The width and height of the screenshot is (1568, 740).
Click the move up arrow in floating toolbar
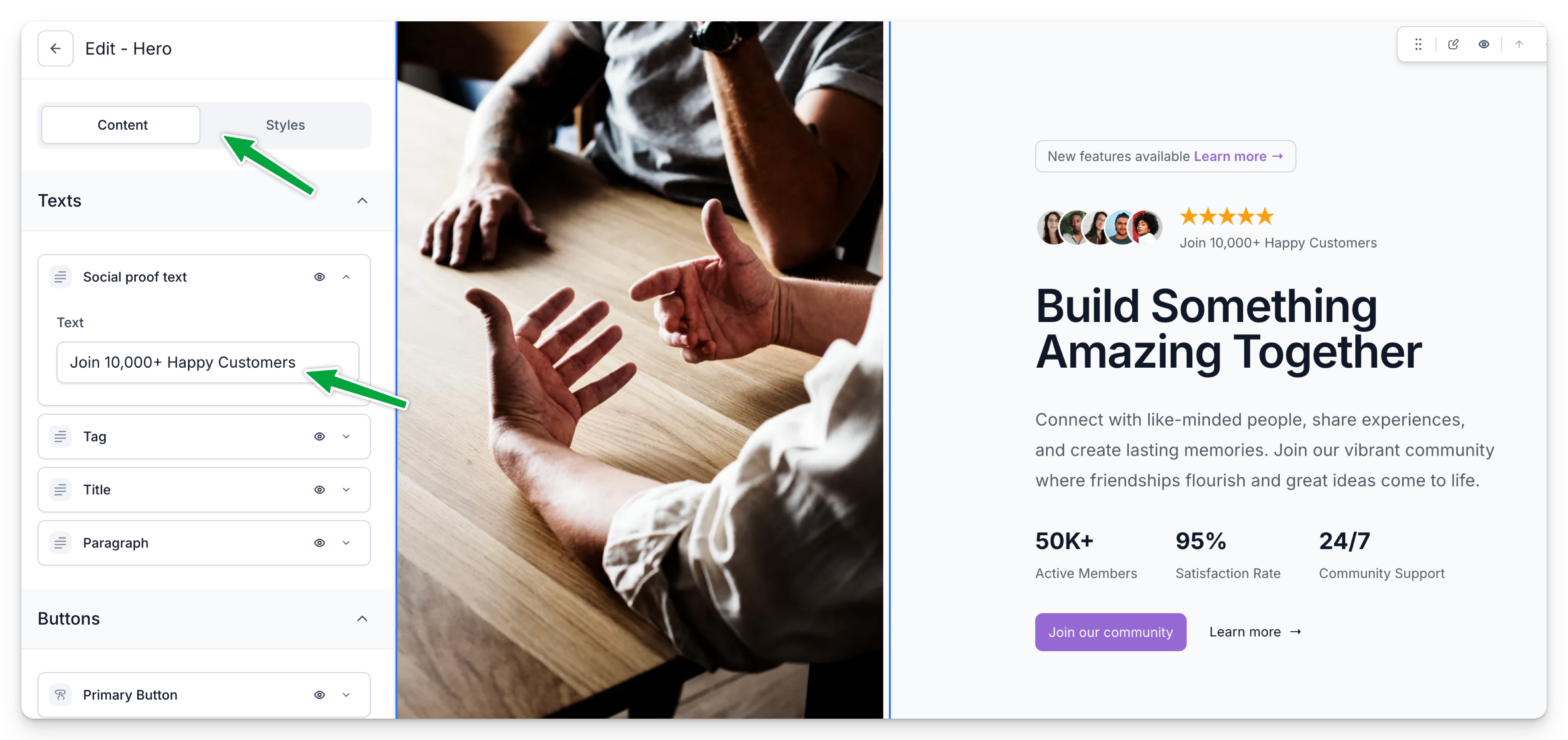(x=1519, y=44)
